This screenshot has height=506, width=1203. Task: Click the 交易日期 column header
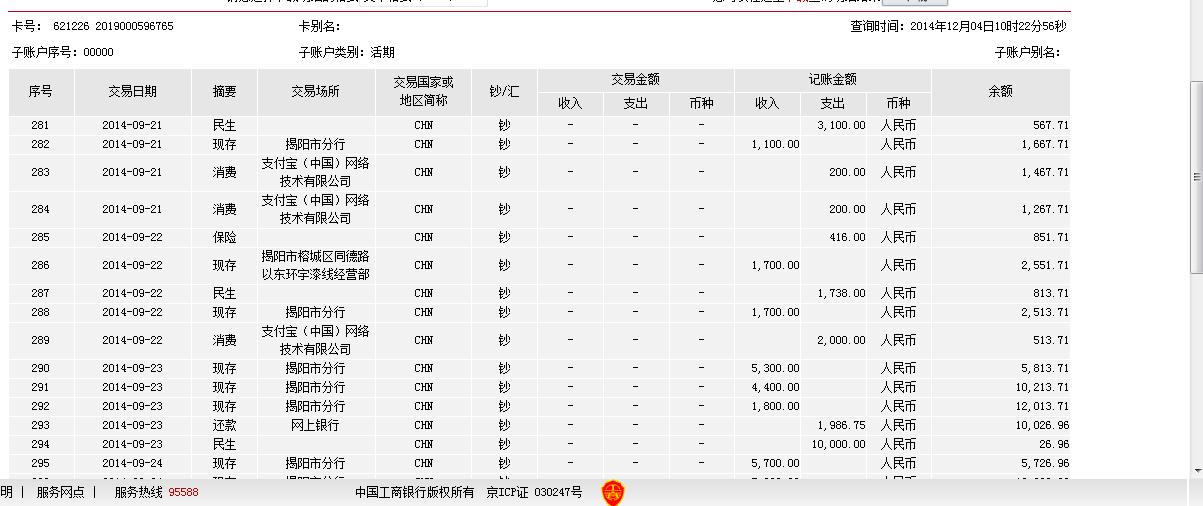[x=132, y=91]
